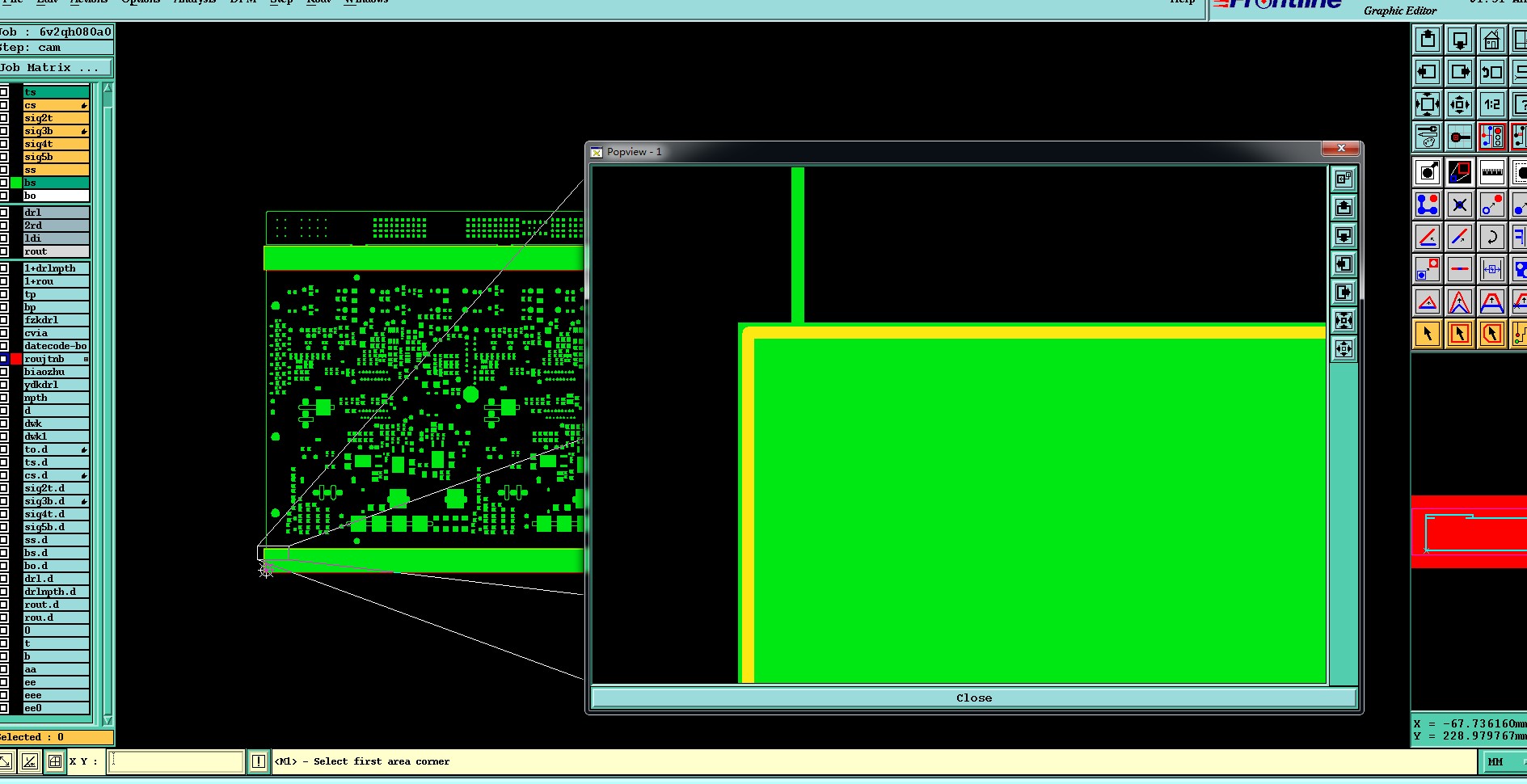1527x784 pixels.
Task: Select layer drlnpth.d in layer list
Action: coord(56,592)
